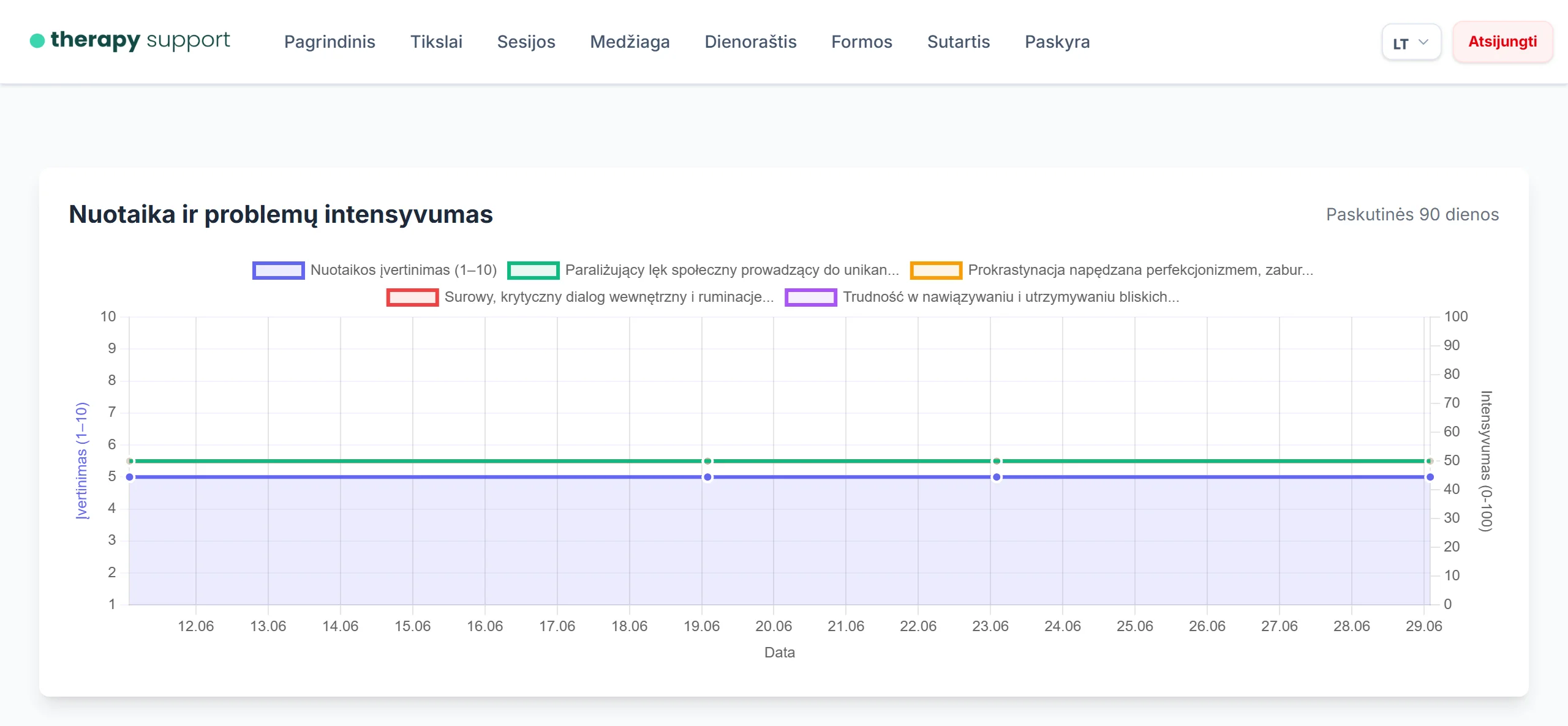The image size is (1568, 726).
Task: Click the Nuotaikos įvertinimas (1–10) legend label
Action: (x=404, y=270)
